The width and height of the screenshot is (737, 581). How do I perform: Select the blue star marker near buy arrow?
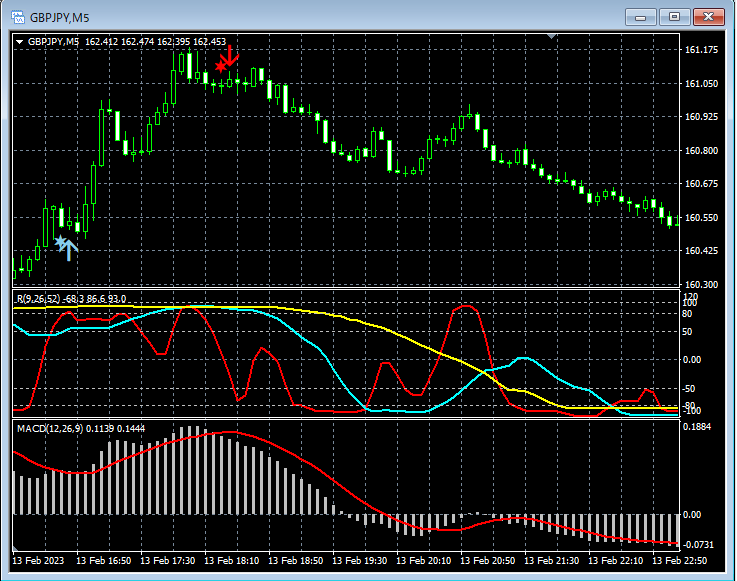point(60,242)
